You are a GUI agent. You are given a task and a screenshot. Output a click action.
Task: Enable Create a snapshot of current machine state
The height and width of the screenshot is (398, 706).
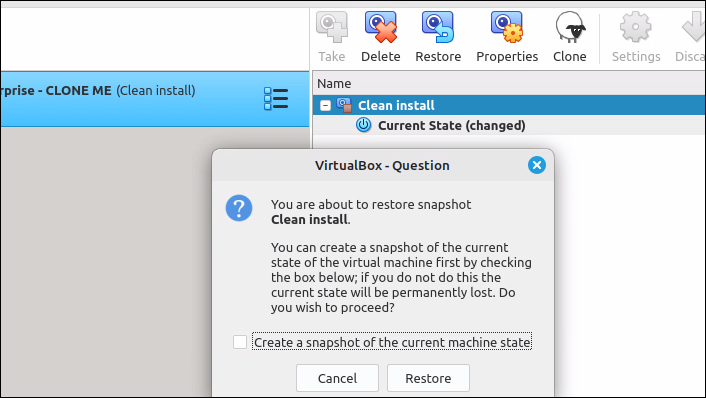[x=240, y=342]
